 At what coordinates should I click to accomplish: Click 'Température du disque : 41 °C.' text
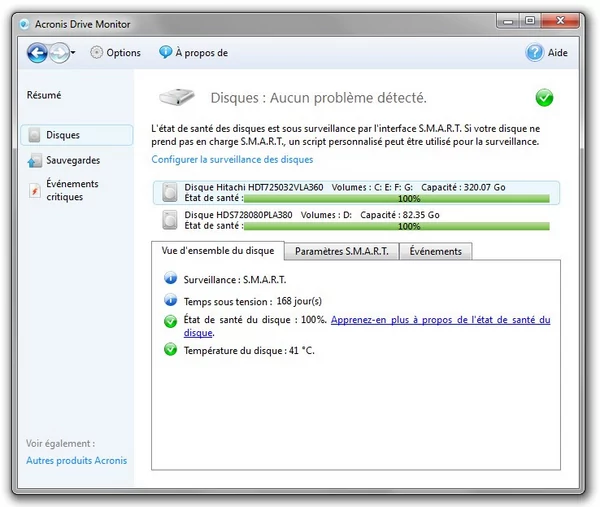[x=249, y=351]
